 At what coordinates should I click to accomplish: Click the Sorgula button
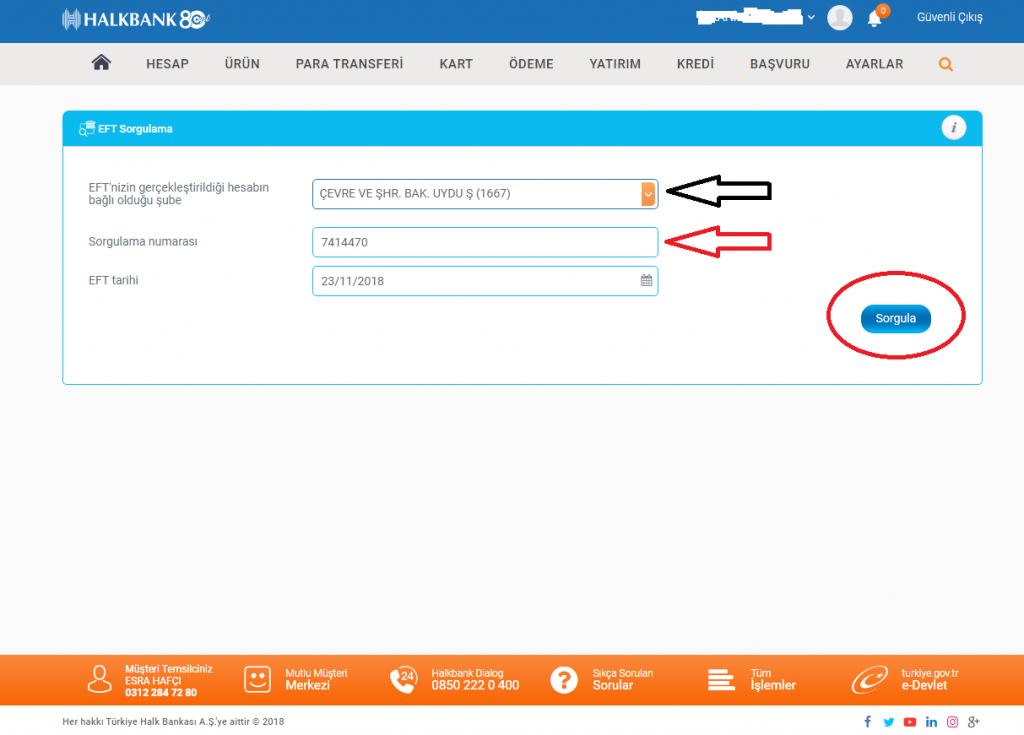[x=895, y=318]
